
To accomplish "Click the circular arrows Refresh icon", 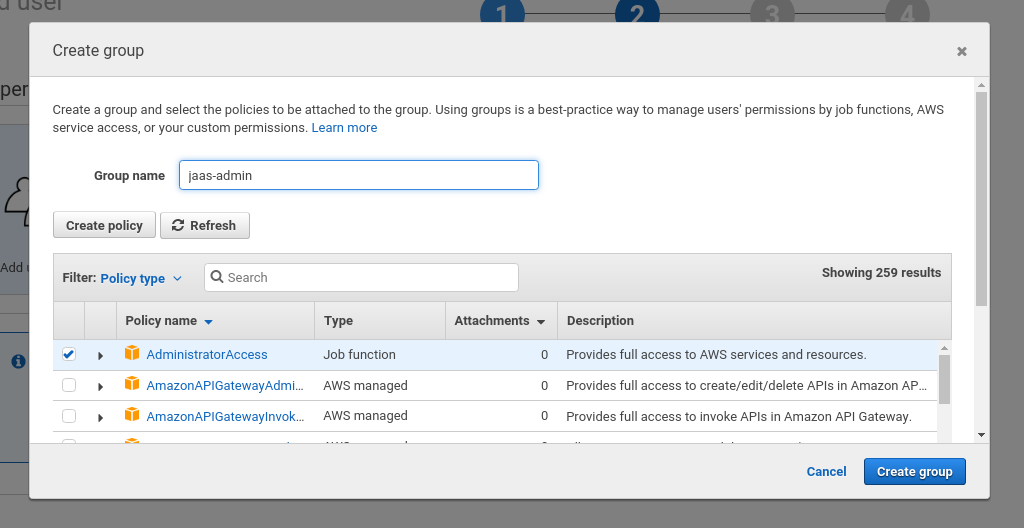I will [178, 225].
